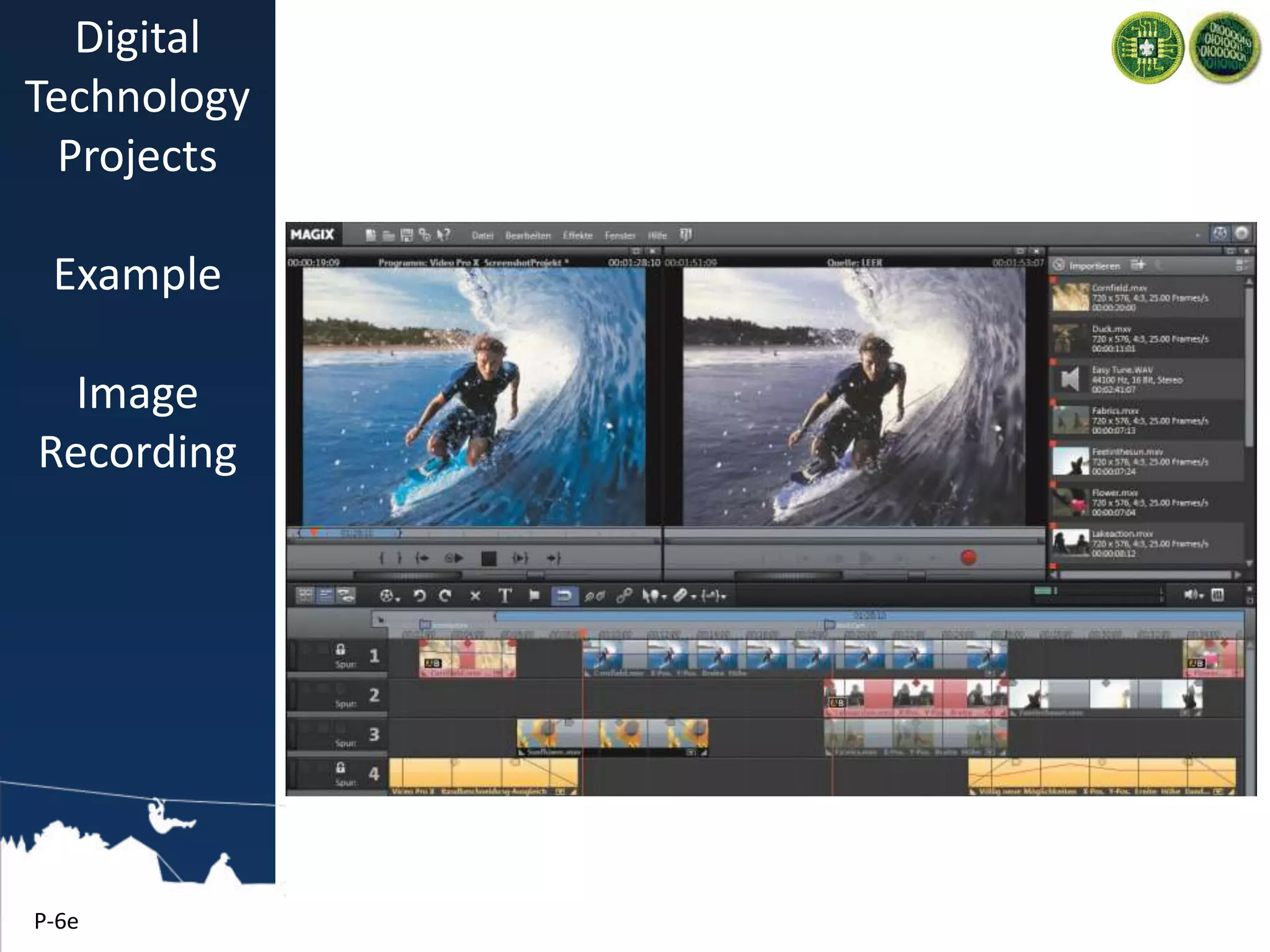
Task: Click the play button in program monitor
Action: coord(455,558)
